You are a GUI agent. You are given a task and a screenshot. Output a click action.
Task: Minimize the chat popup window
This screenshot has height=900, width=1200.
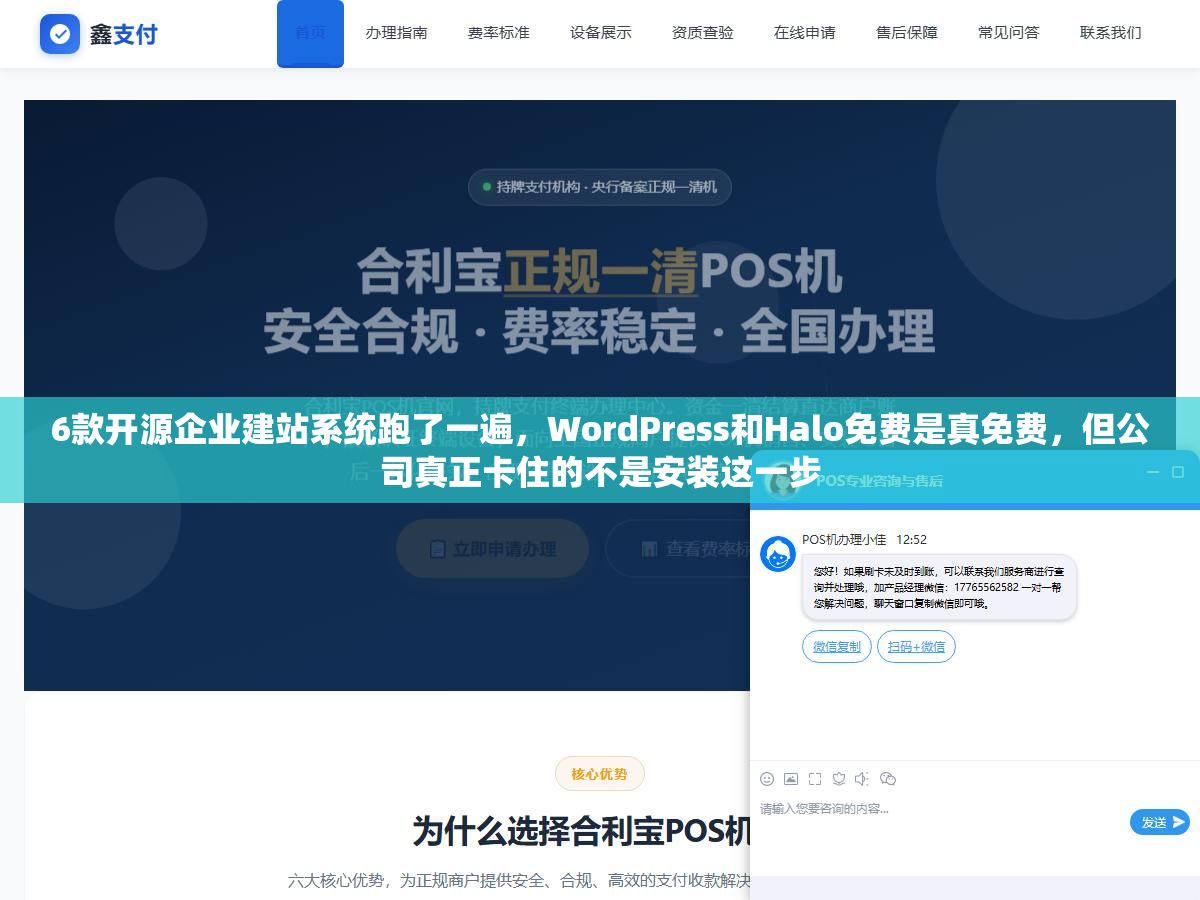1153,472
